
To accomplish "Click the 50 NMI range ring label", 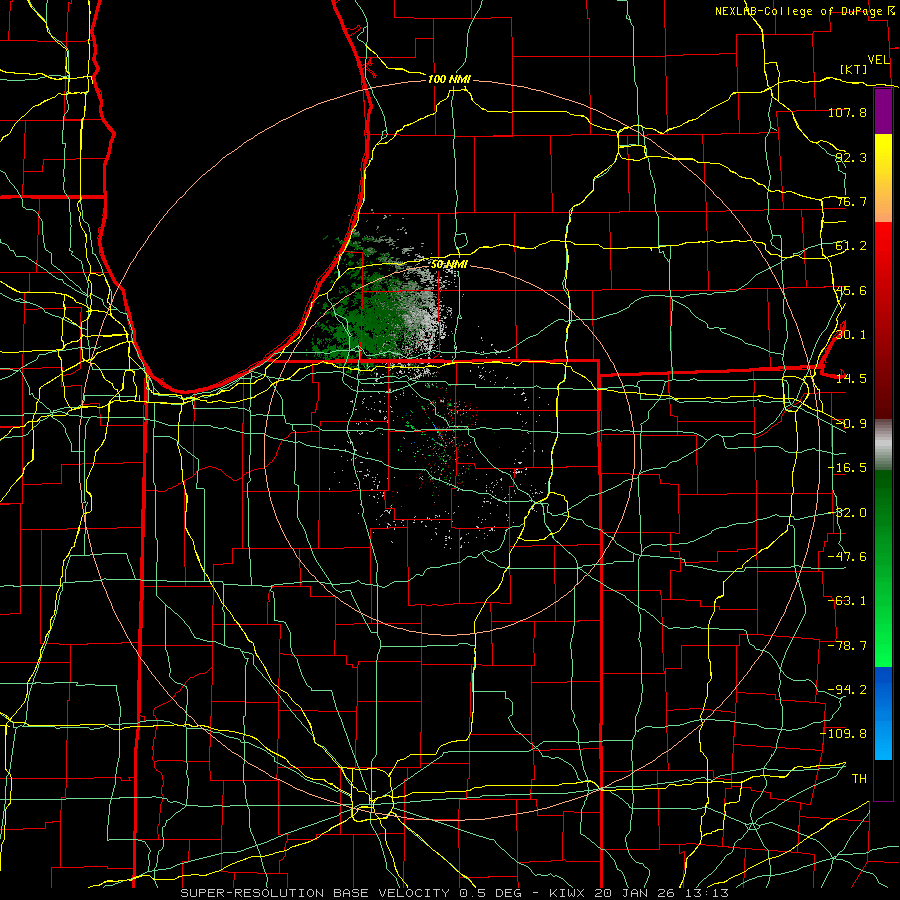I will [449, 265].
